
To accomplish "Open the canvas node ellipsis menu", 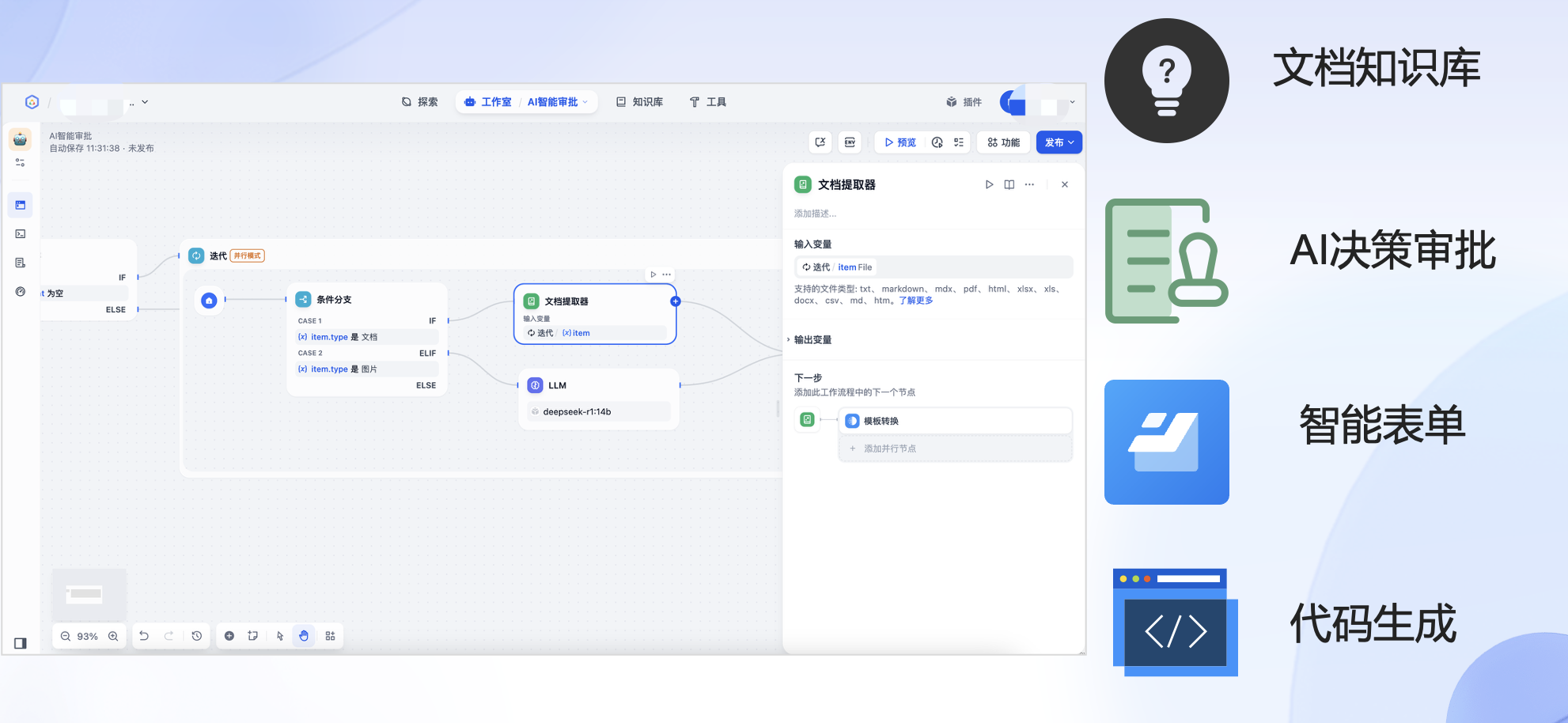I will pyautogui.click(x=667, y=274).
